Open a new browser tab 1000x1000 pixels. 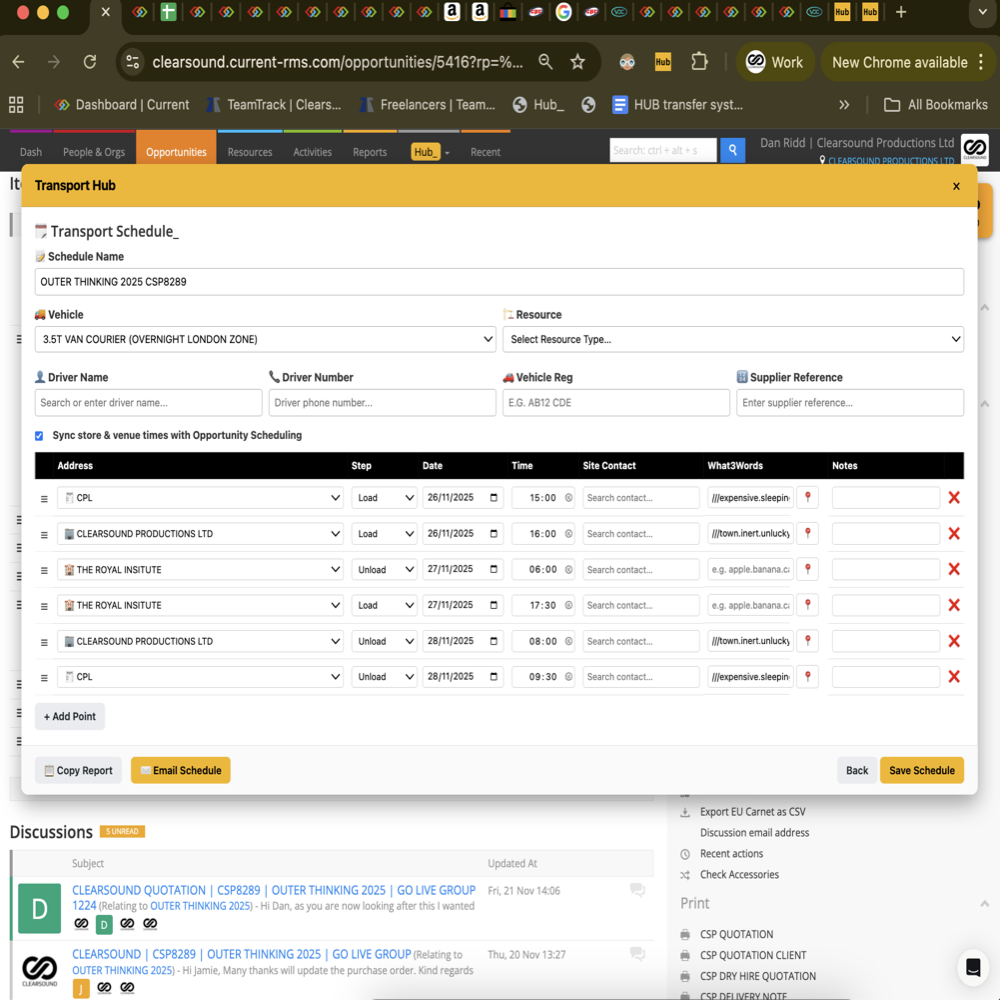click(x=901, y=12)
